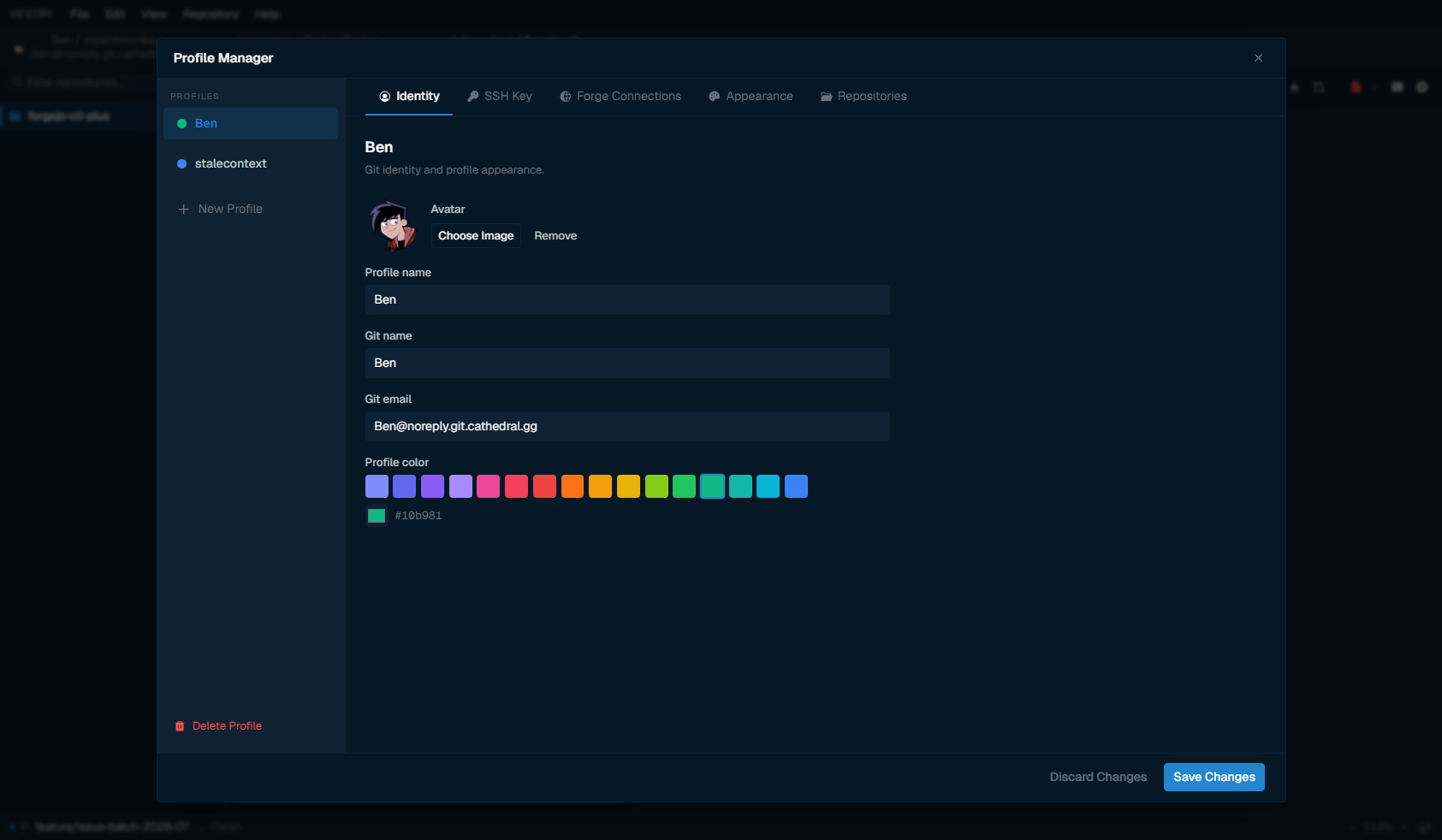Click Delete Profile
1442x840 pixels.
click(x=218, y=726)
